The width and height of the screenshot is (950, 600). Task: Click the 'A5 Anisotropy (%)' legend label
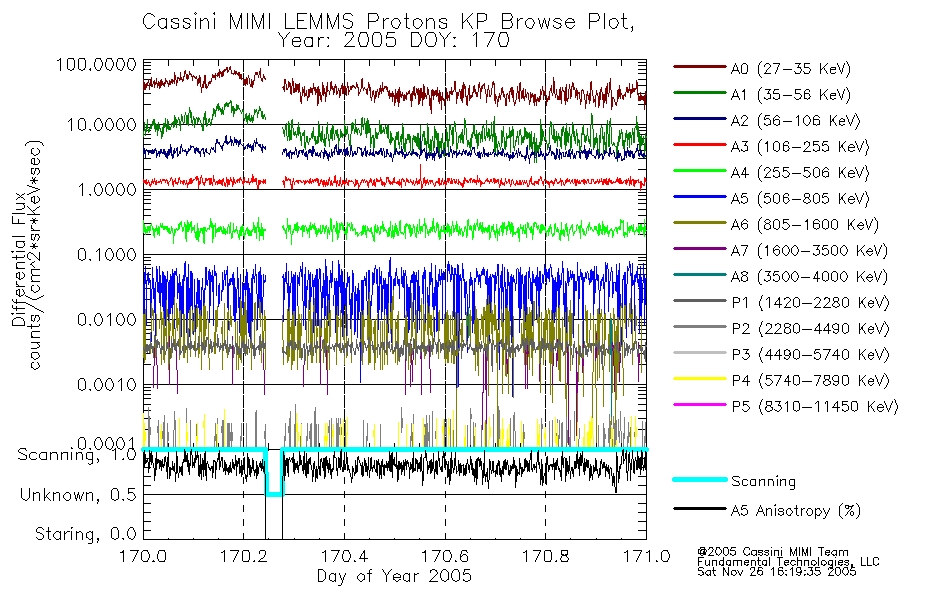(x=796, y=511)
